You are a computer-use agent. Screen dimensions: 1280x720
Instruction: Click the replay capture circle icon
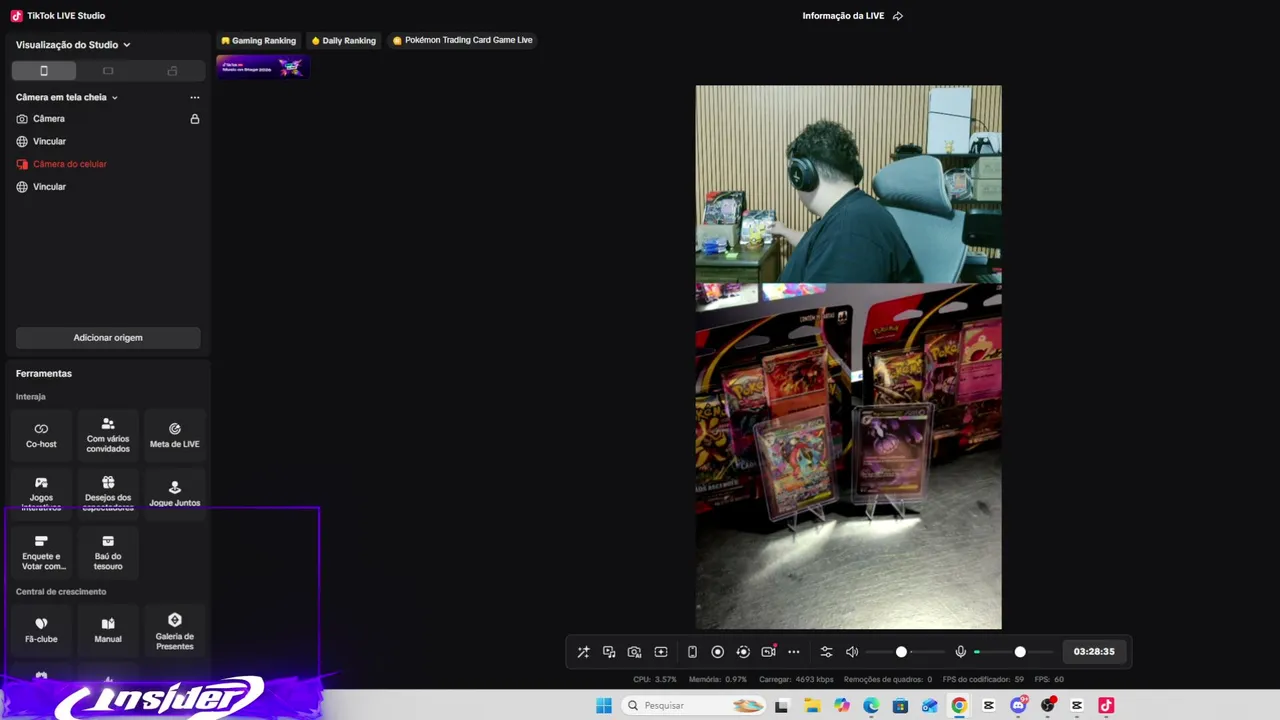743,652
